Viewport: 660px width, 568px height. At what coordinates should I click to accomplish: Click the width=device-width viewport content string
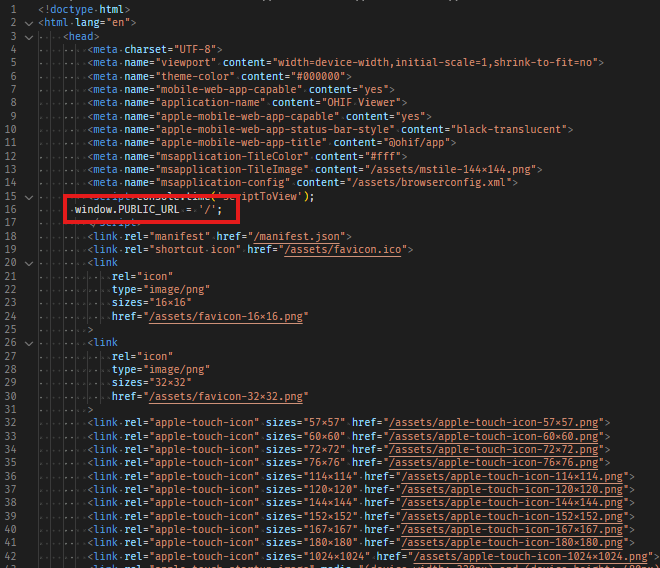[x=435, y=62]
